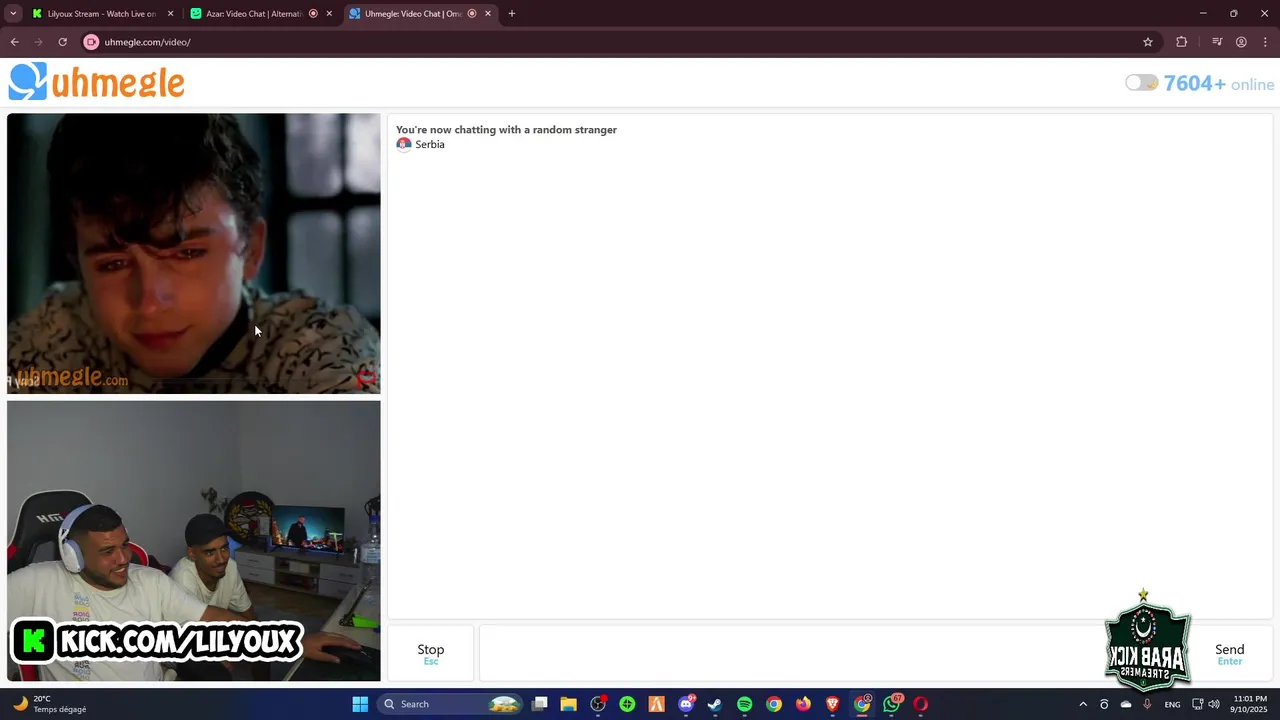Open Firefox from the taskbar
Image resolution: width=1280 pixels, height=720 pixels.
click(x=803, y=704)
